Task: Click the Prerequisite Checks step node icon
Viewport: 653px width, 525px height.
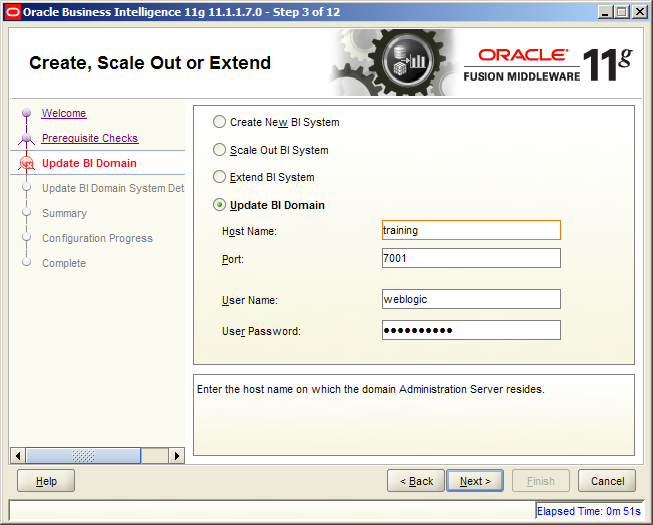Action: pyautogui.click(x=27, y=139)
